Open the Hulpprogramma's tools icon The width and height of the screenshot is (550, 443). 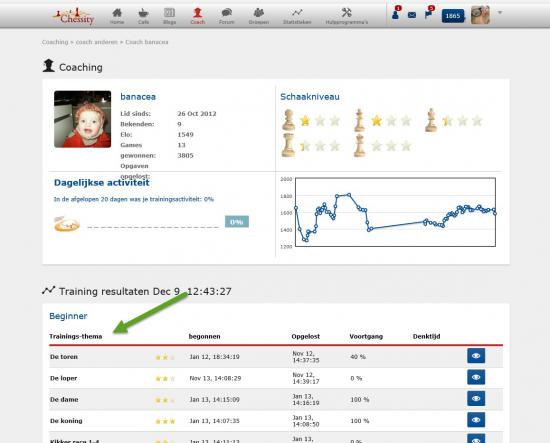tap(347, 13)
